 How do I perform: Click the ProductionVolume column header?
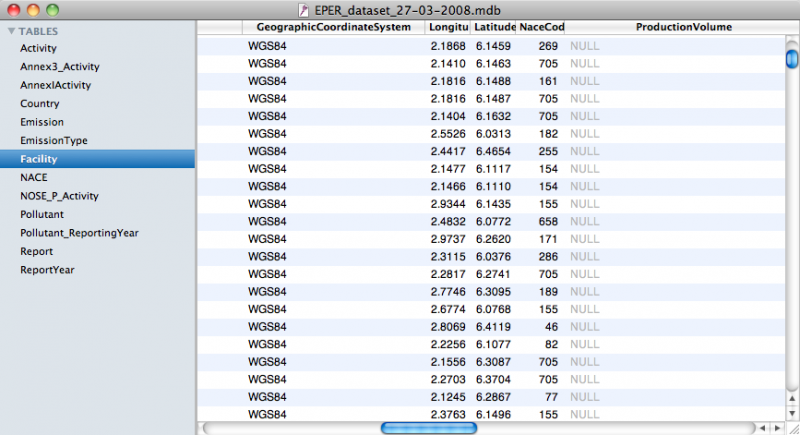point(683,26)
